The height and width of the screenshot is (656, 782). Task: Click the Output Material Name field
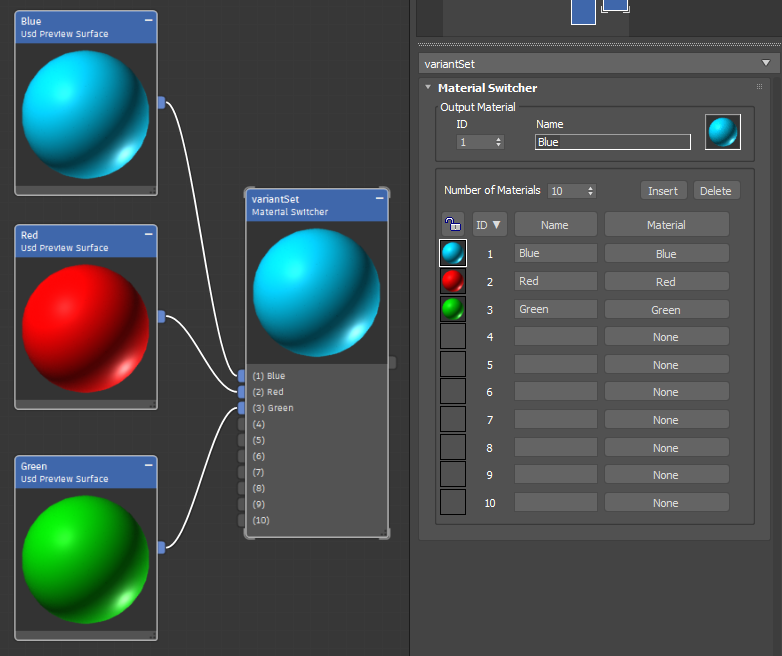point(613,142)
